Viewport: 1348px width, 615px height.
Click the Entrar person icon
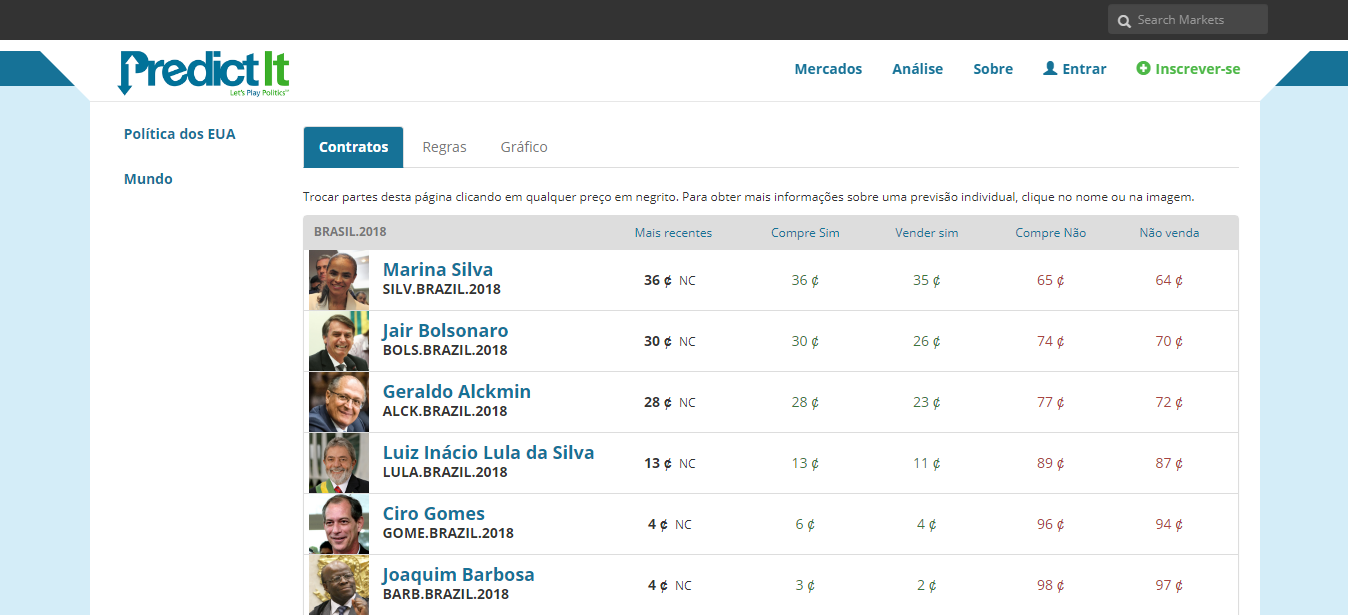pyautogui.click(x=1050, y=68)
